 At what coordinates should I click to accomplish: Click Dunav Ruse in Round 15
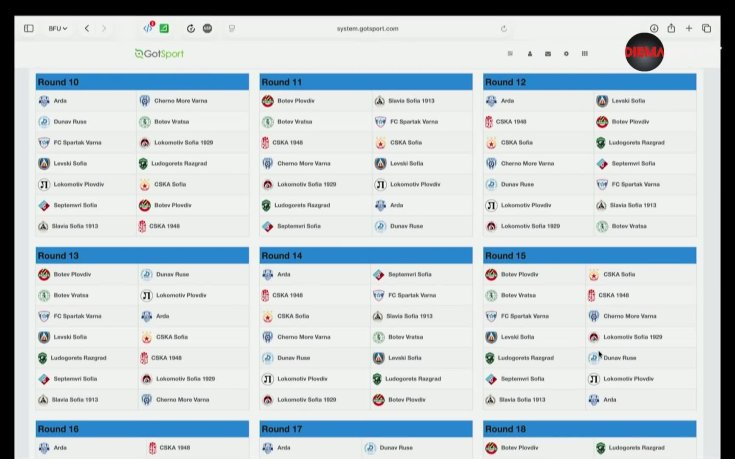pos(620,358)
